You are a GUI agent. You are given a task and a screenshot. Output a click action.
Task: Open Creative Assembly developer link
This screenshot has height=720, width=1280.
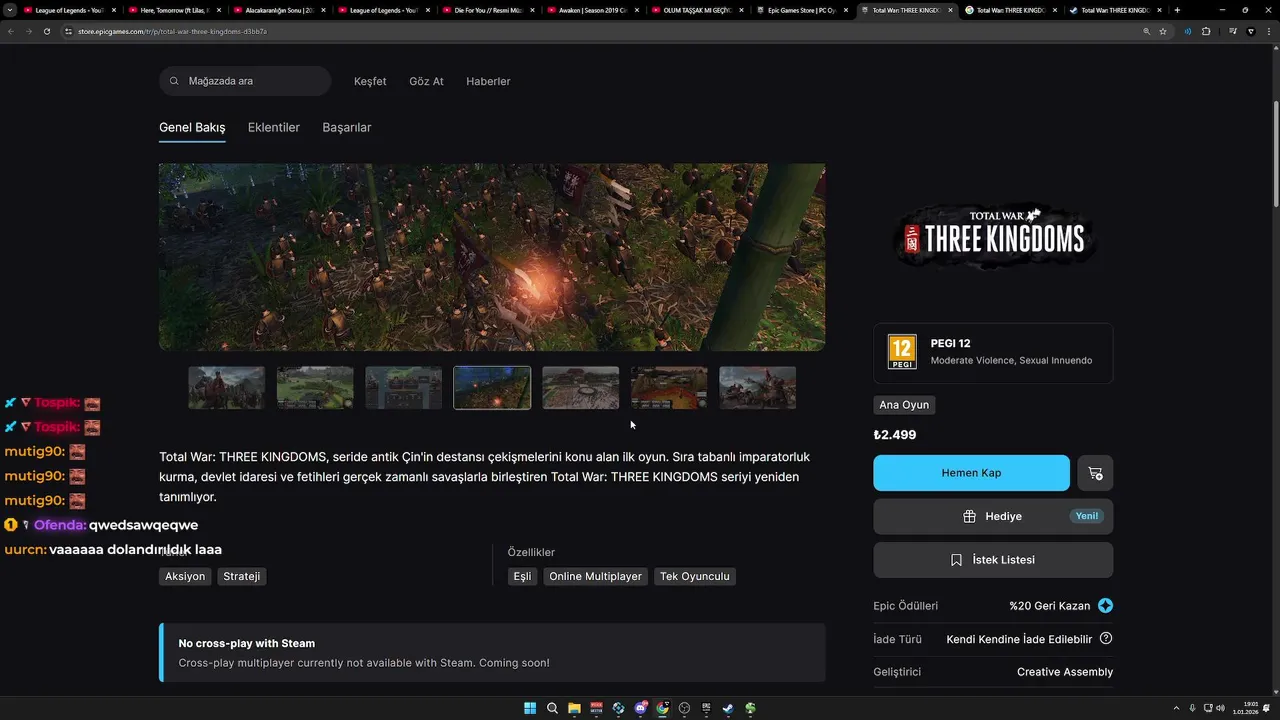coord(1065,672)
